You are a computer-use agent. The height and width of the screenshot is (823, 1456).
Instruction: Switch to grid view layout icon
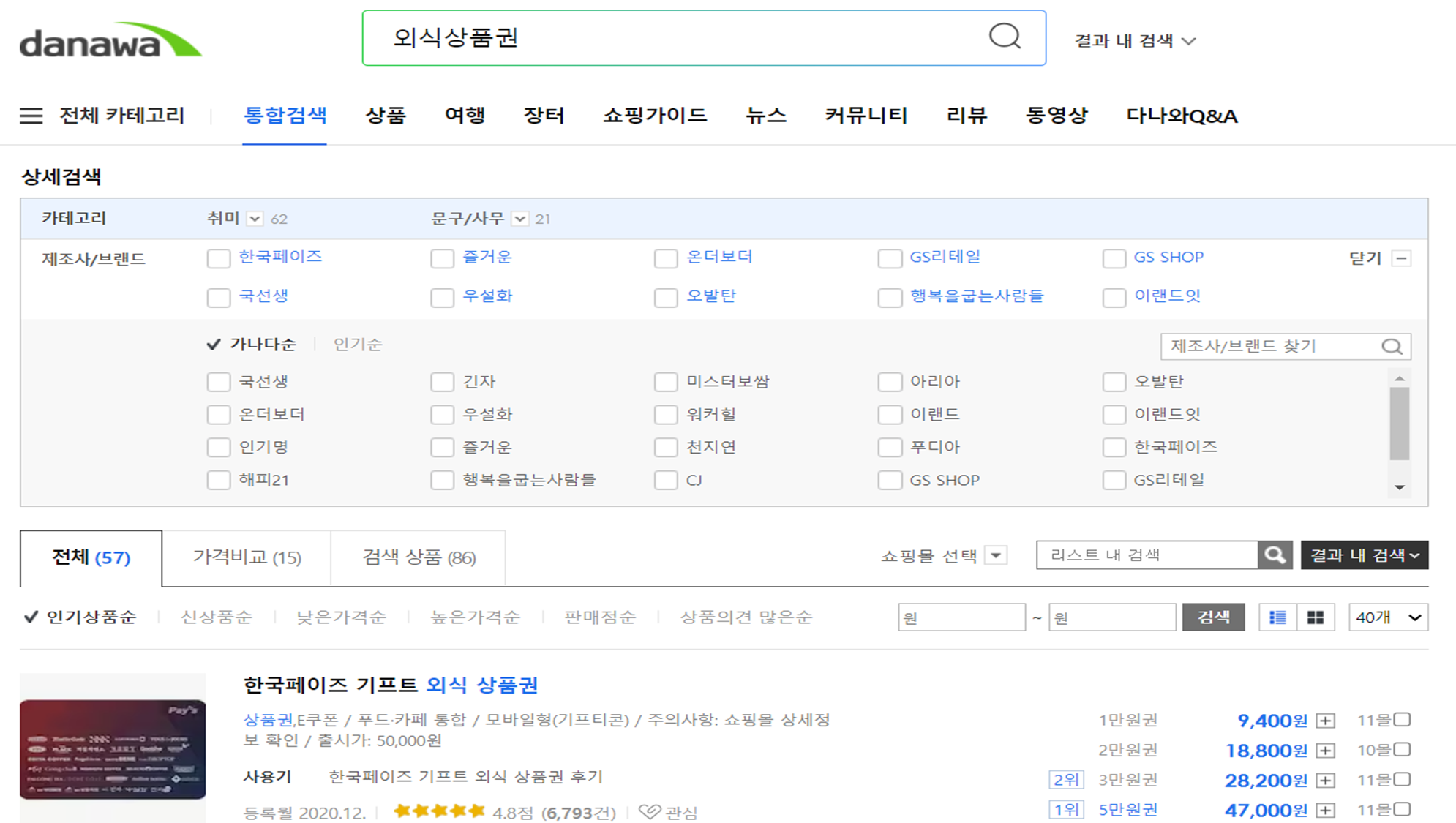1315,617
